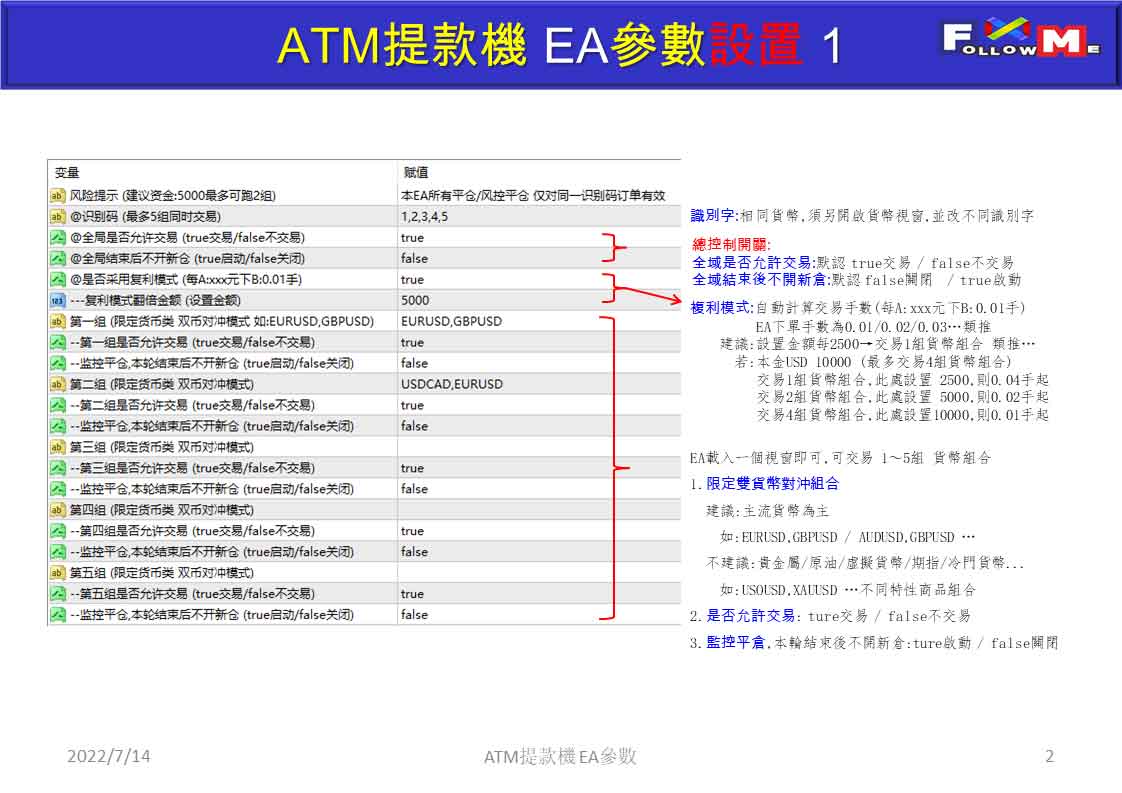Image resolution: width=1122 pixels, height=793 pixels.
Task: Click the blue 複利模式 heading
Action: tap(721, 308)
